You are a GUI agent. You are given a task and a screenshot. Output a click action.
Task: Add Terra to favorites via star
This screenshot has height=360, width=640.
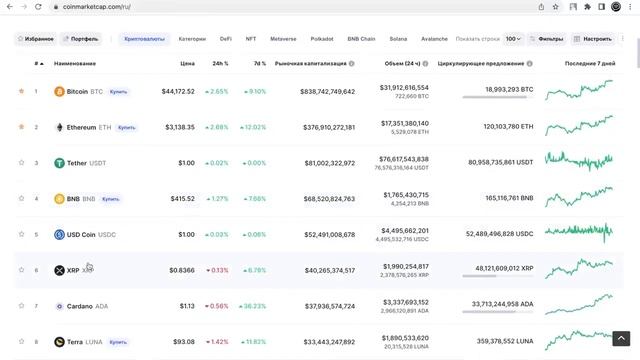click(x=21, y=341)
